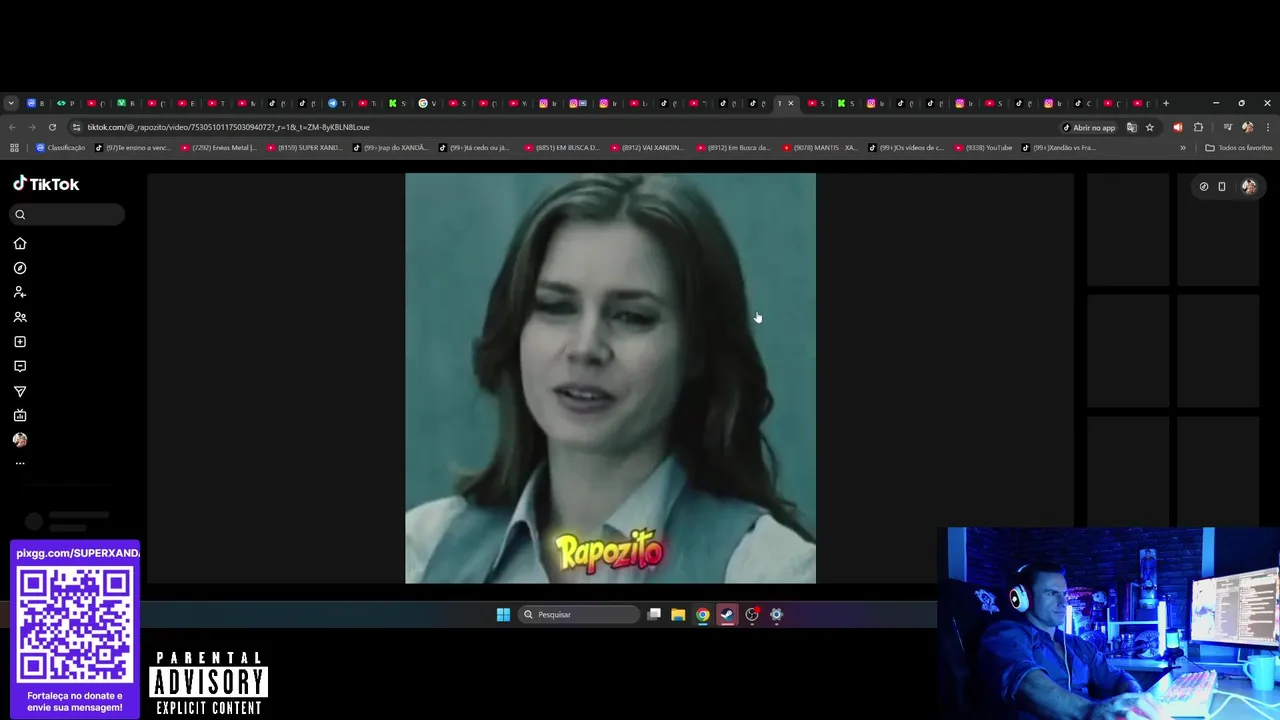
Task: Expand hidden bookmarks with double chevron
Action: click(x=1183, y=148)
